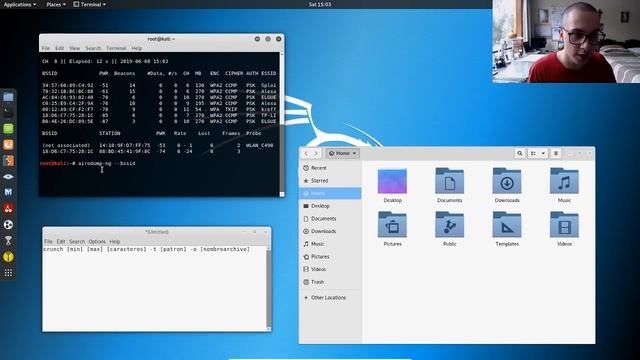Viewport: 640px width, 360px height.
Task: Click the terminal command prompt line
Action: point(88,163)
